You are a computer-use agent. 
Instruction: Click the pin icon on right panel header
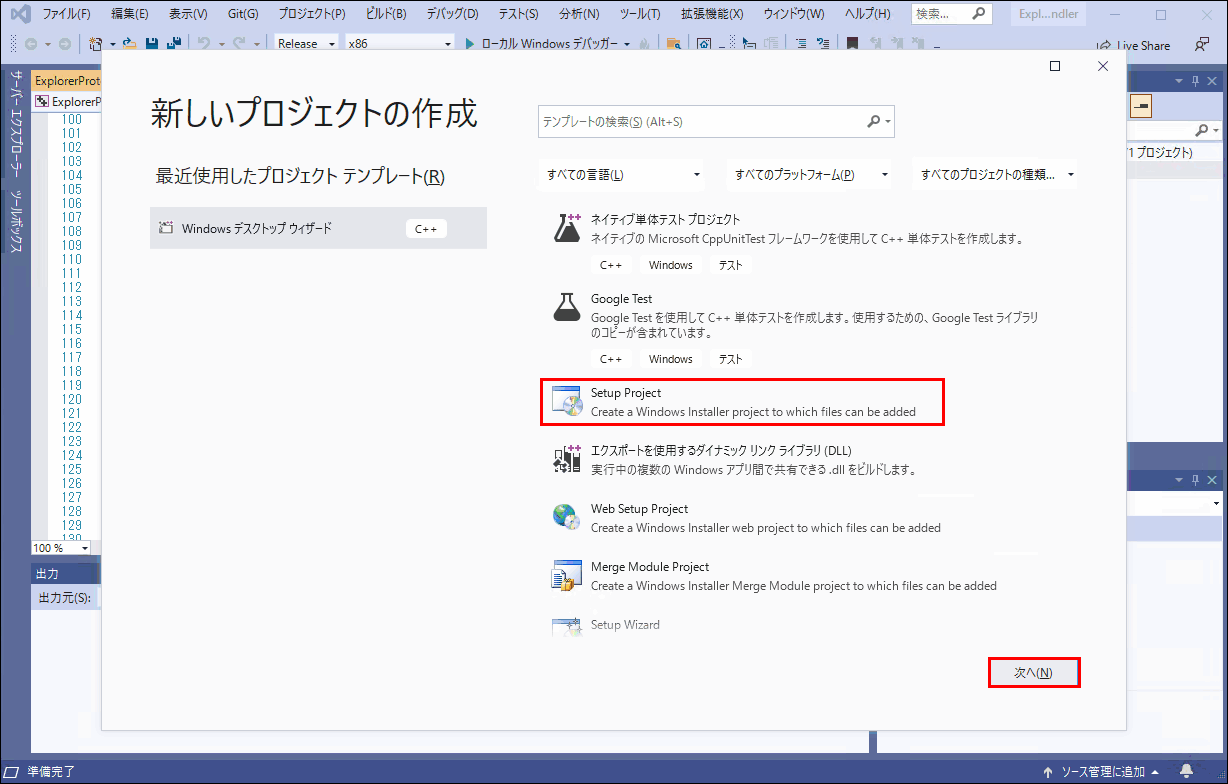coord(1195,81)
